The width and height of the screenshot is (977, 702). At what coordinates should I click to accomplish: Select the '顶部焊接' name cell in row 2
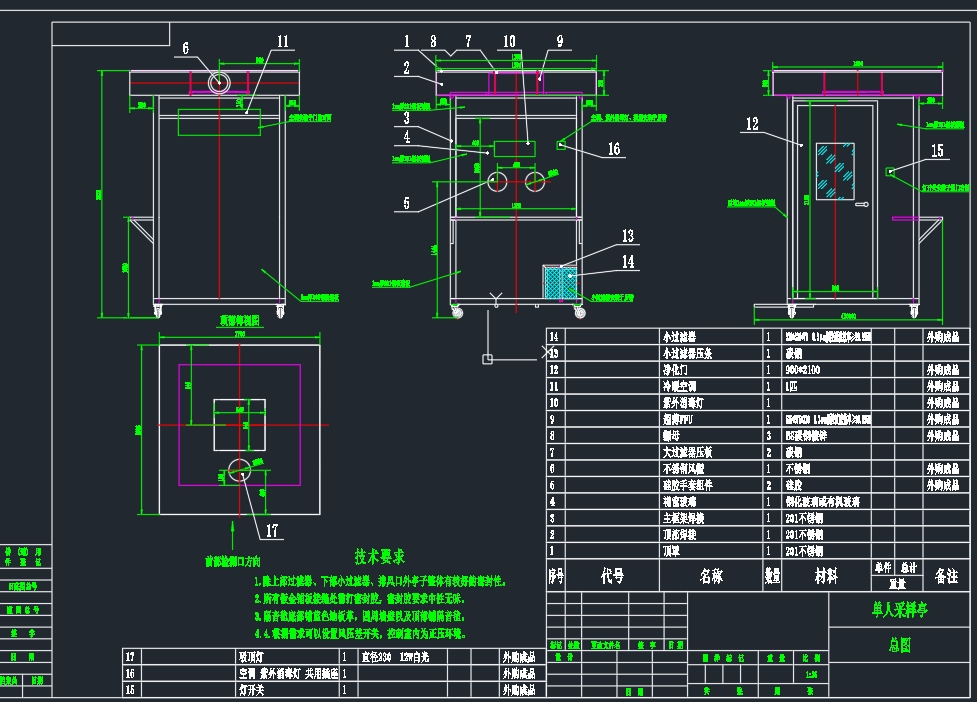pos(679,534)
